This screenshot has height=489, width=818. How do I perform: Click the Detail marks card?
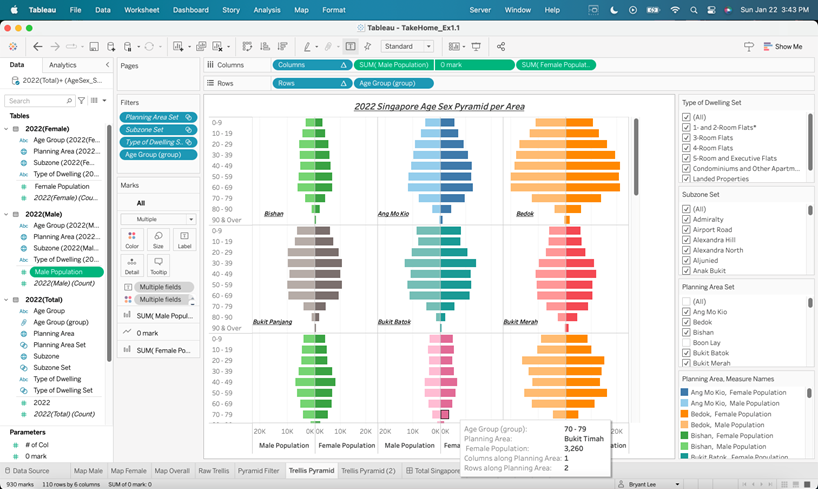[x=132, y=266]
